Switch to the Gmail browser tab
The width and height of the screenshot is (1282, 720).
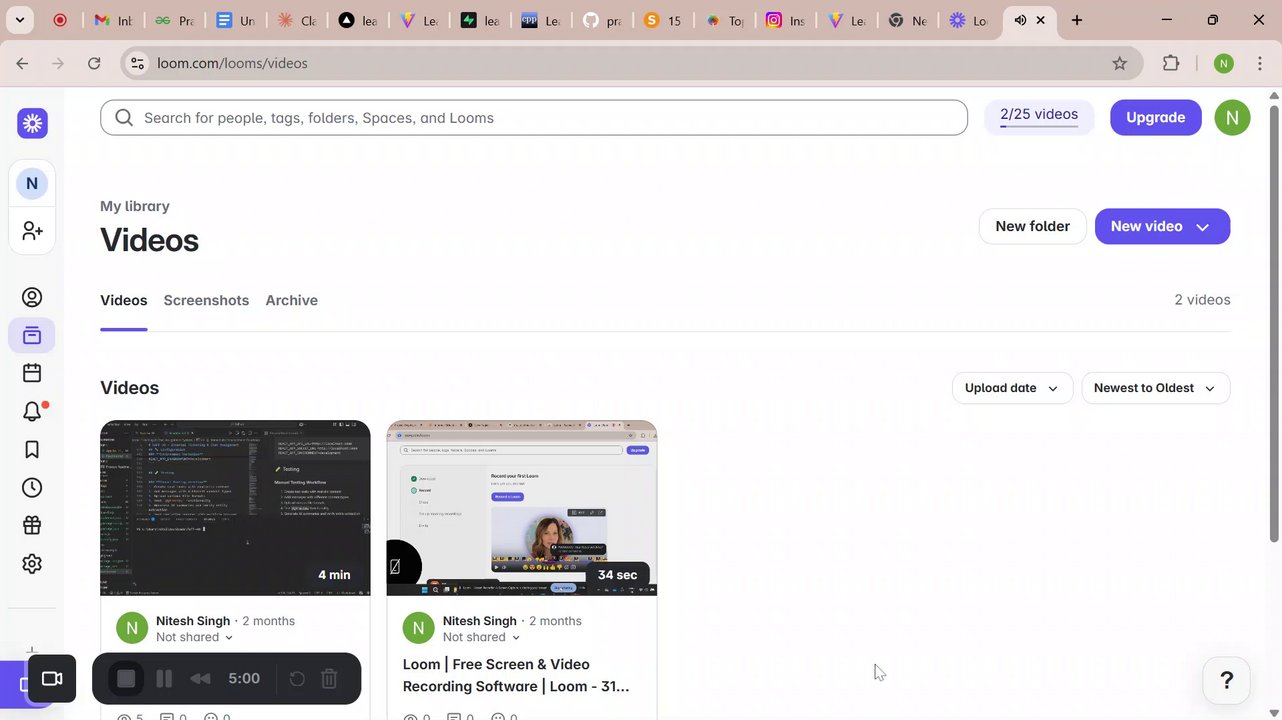[112, 20]
